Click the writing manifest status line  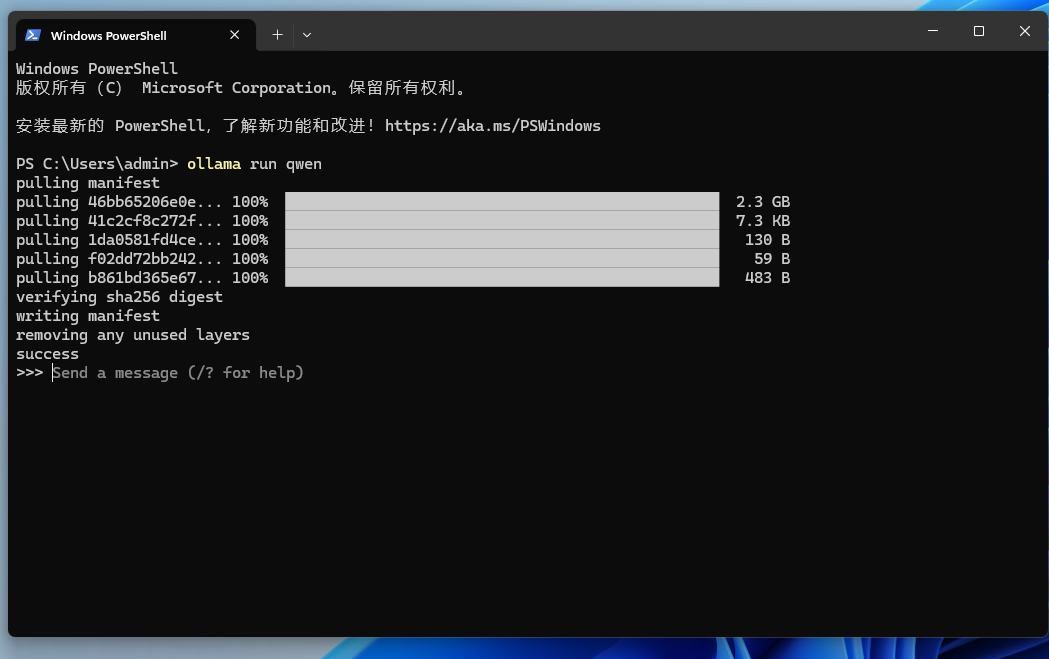coord(87,315)
